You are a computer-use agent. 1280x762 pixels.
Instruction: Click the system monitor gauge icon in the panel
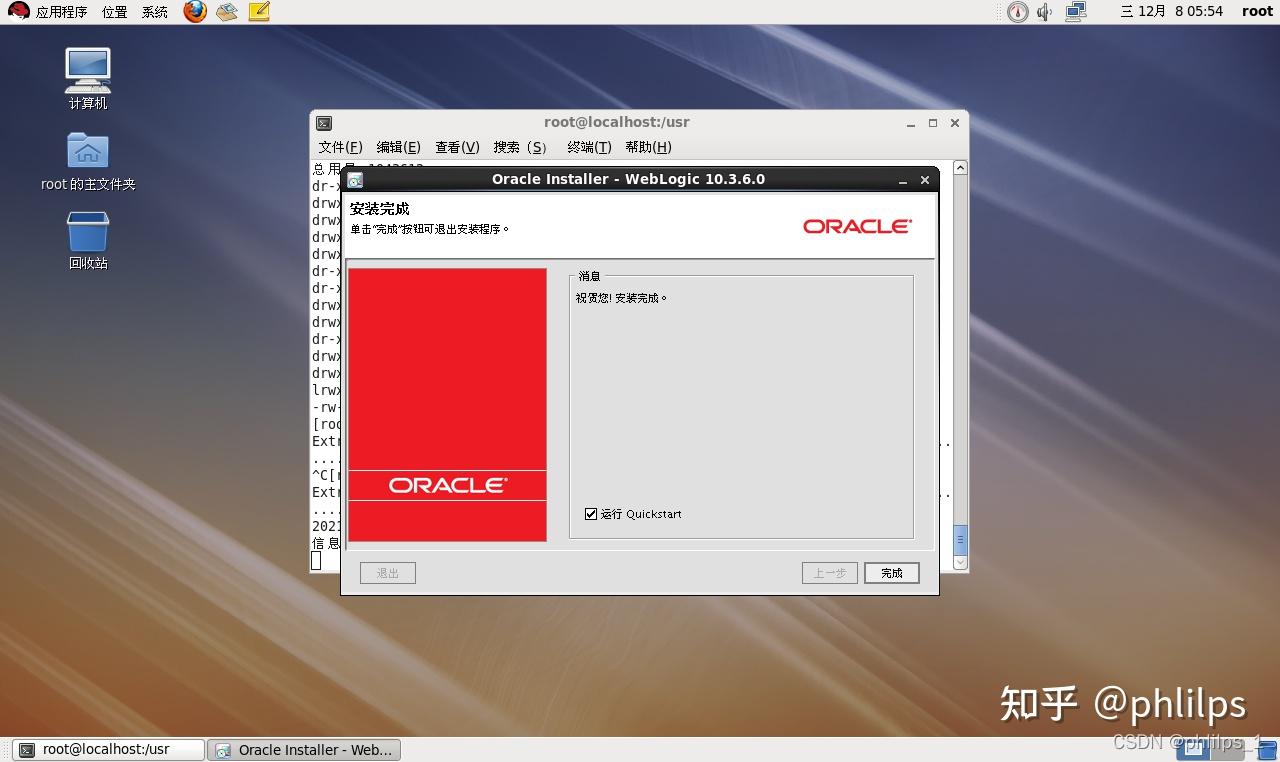tap(1017, 12)
